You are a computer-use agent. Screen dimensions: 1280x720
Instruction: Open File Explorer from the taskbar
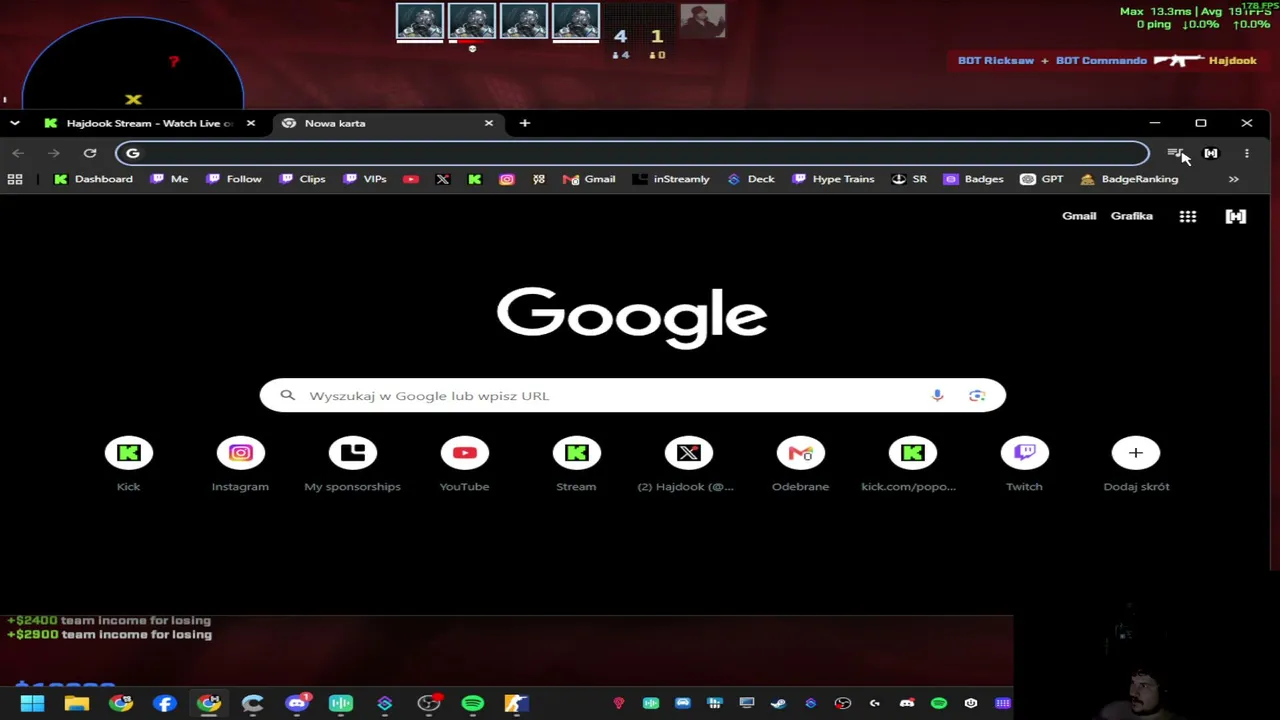(x=77, y=703)
